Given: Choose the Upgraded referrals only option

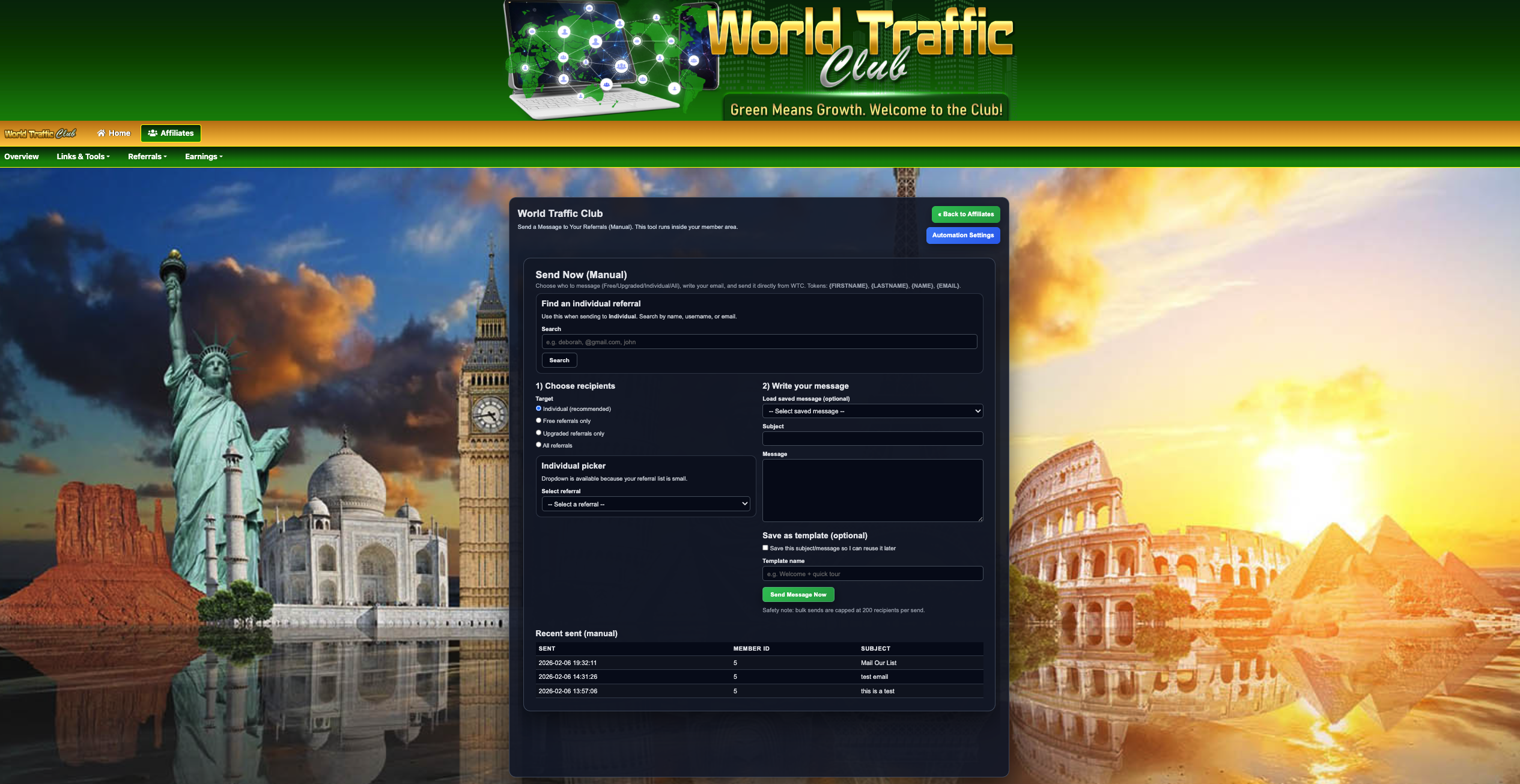Looking at the screenshot, I should pos(538,433).
